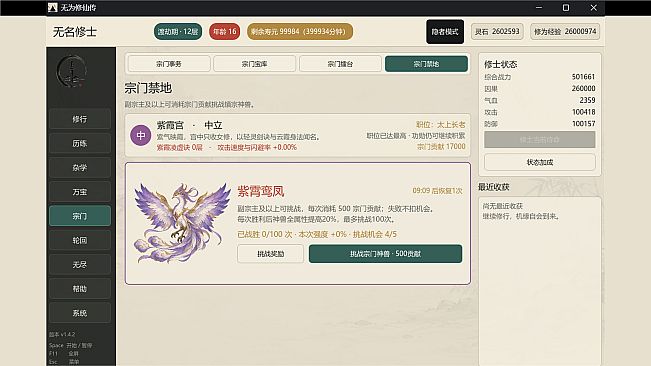Click the 职位：太上长老 label
Screen dimensions: 651x366
pyautogui.click(x=441, y=124)
